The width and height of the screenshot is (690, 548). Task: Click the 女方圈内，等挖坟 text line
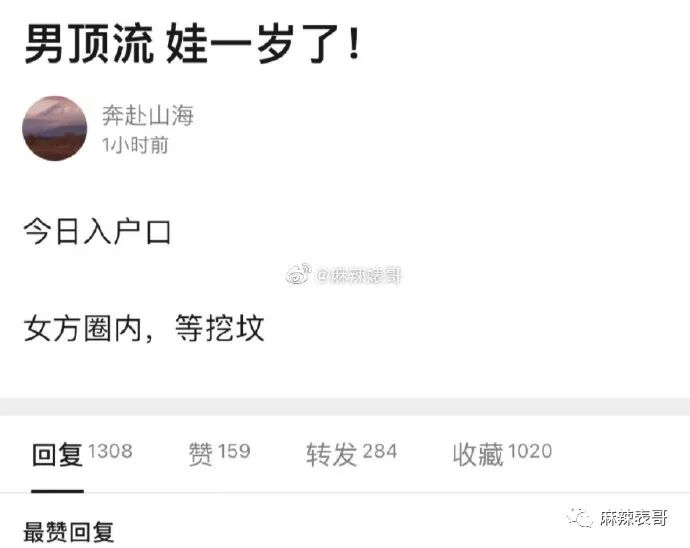(x=144, y=328)
